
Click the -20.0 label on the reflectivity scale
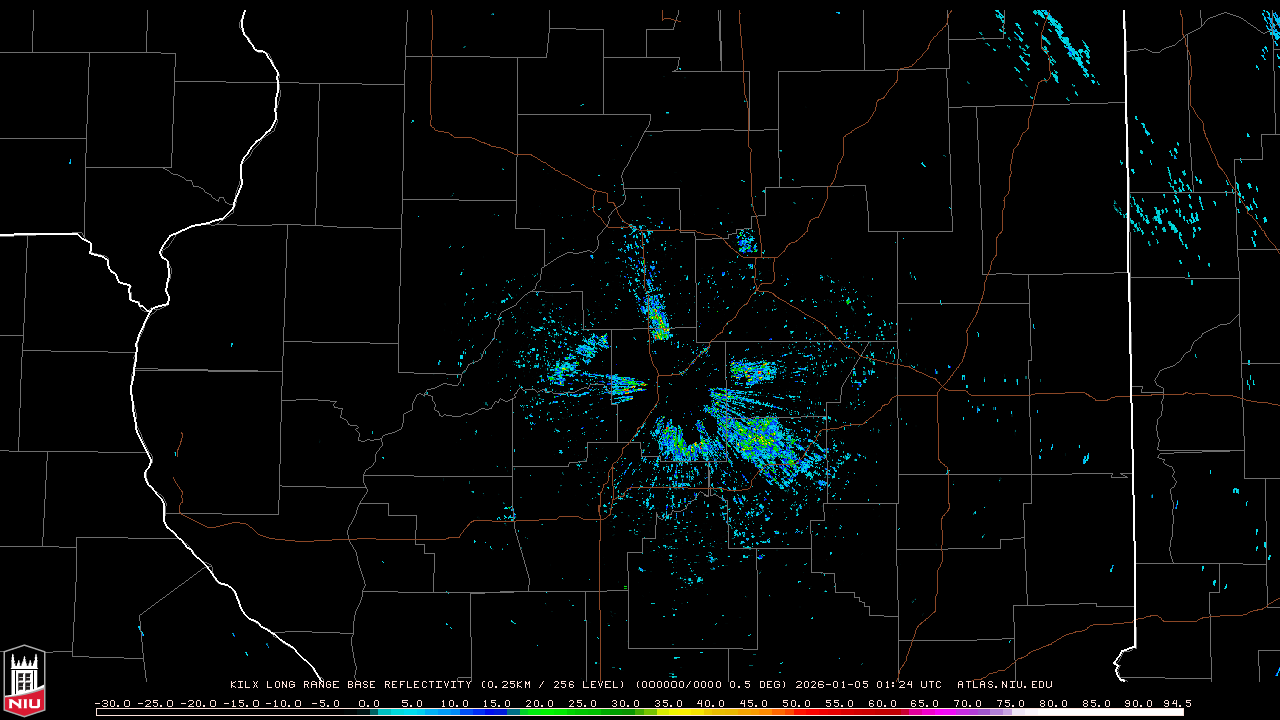tap(196, 703)
